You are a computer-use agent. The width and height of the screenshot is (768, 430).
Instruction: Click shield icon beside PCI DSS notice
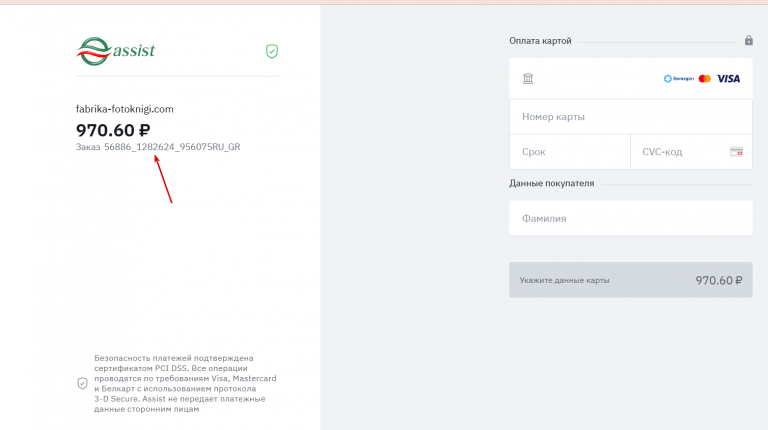tap(82, 383)
